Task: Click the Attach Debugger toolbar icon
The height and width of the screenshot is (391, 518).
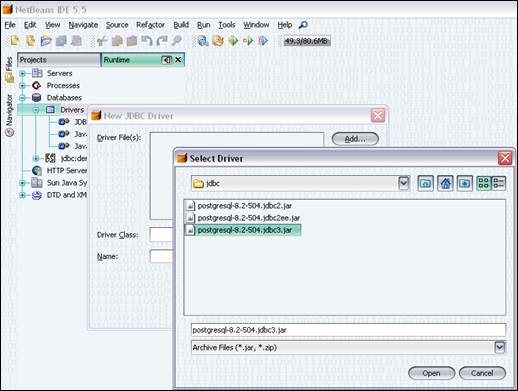Action: 263,41
